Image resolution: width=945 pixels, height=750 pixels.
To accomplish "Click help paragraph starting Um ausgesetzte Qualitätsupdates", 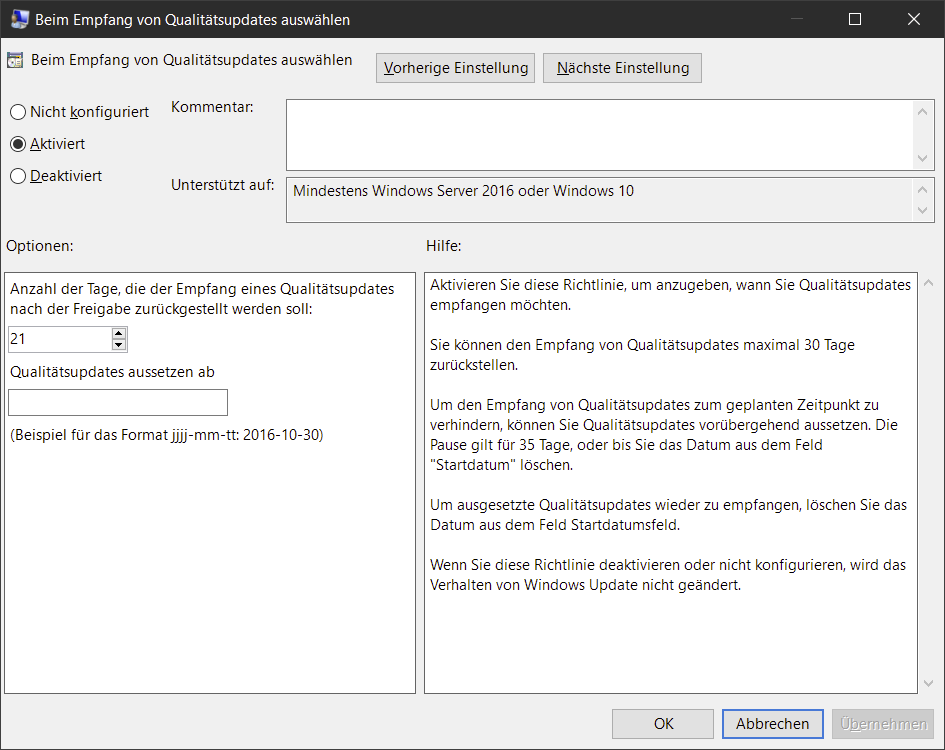I will coord(668,515).
